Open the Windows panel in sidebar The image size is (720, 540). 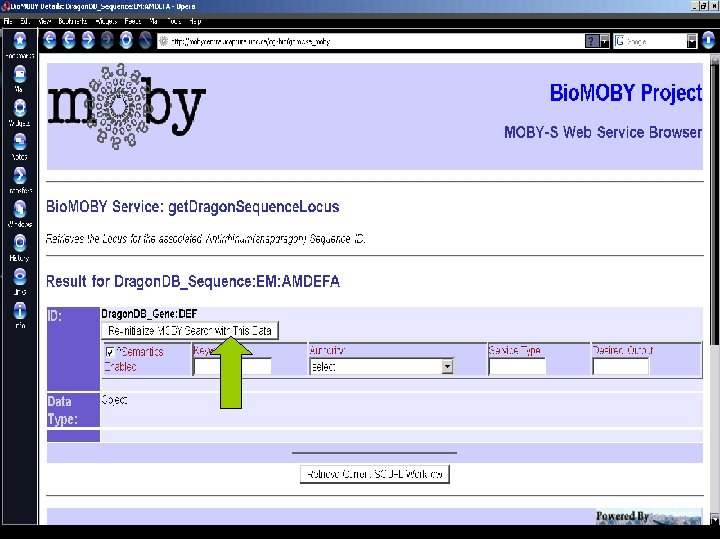(x=19, y=214)
